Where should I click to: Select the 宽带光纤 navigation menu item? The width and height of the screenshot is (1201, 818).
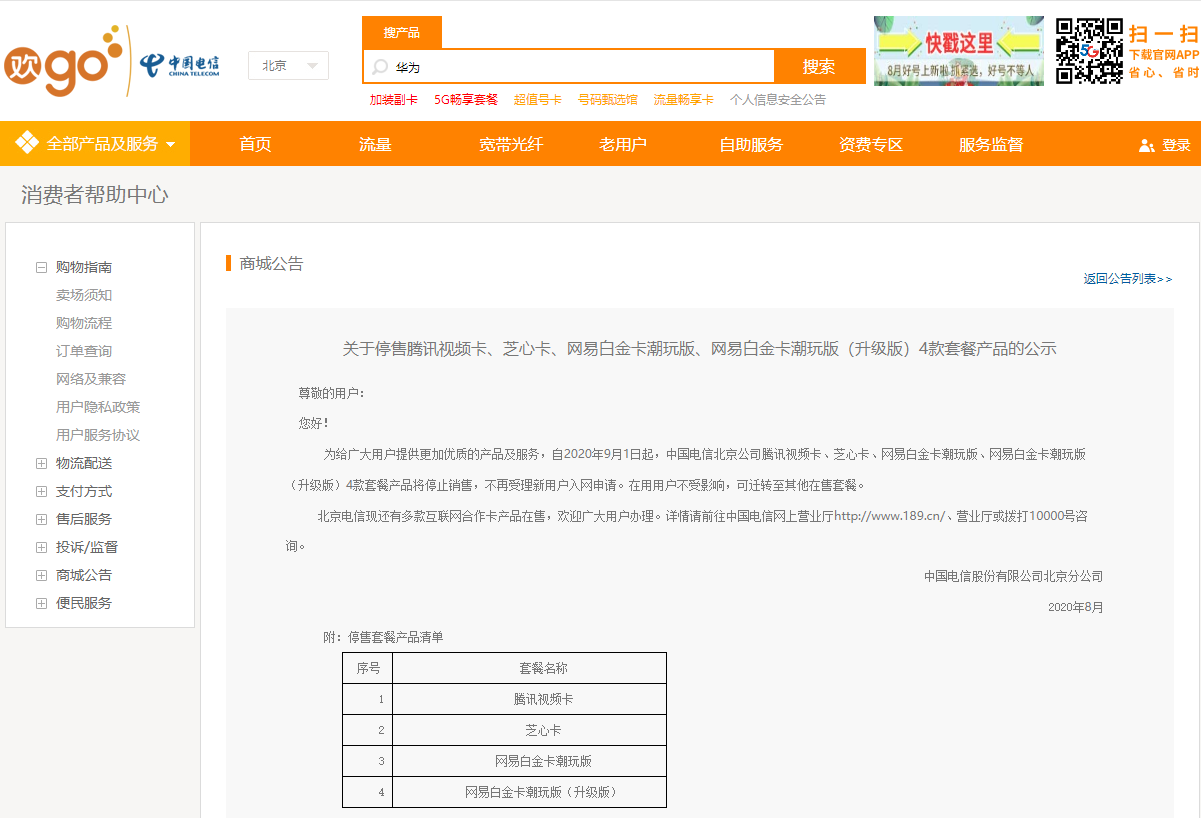pos(511,144)
